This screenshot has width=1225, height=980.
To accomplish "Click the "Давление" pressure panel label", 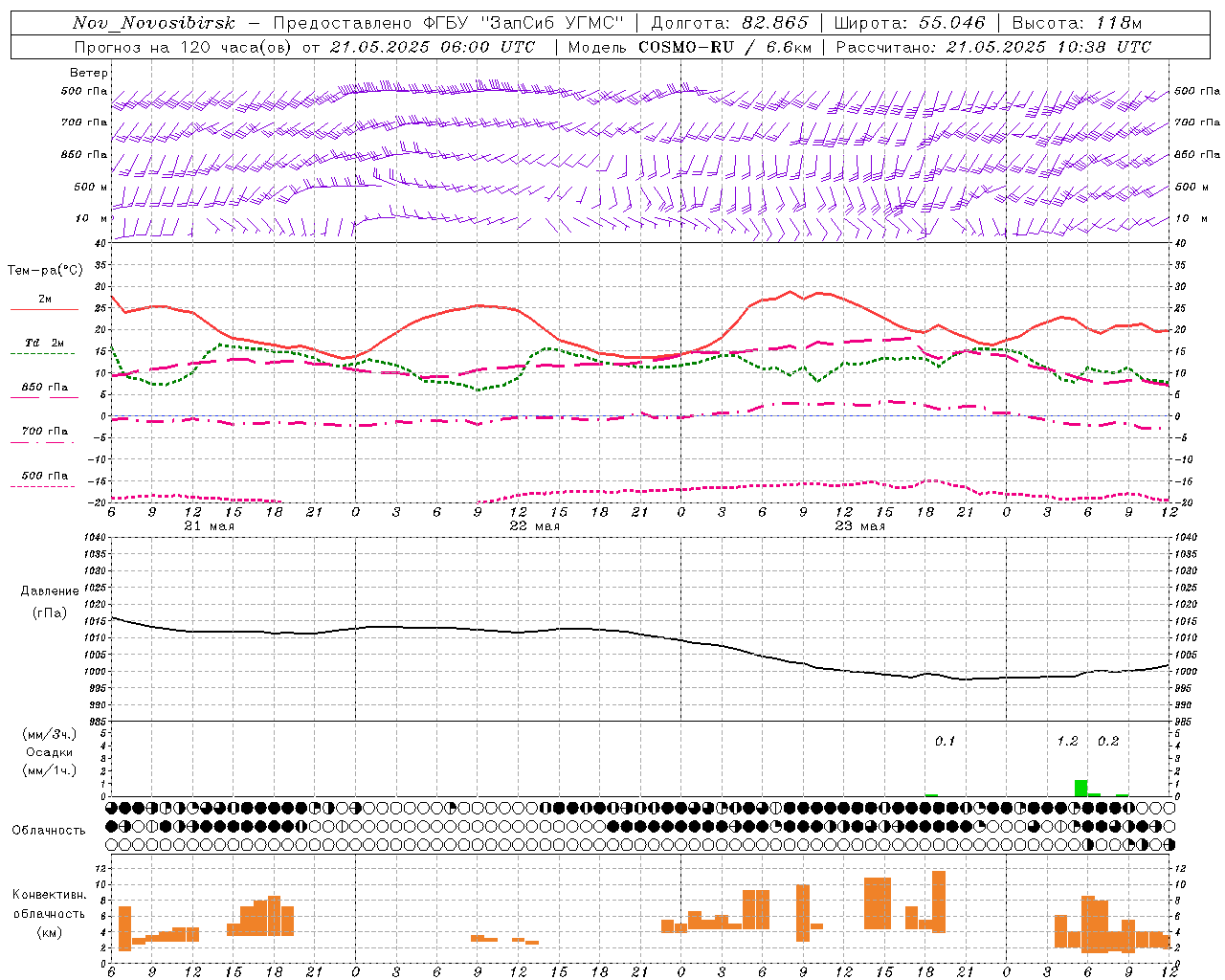I will 50,591.
